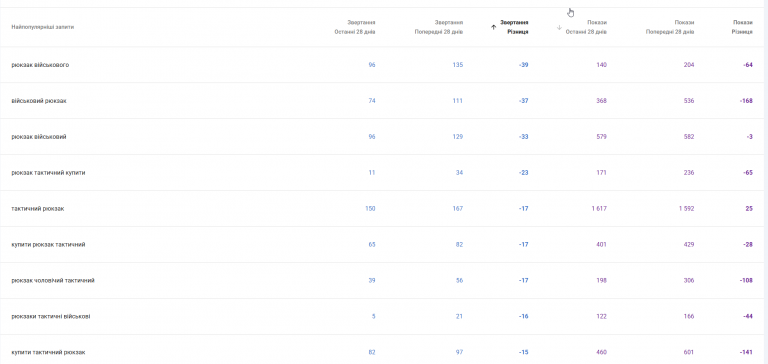Click value 150 in 'тактичний рюкзак' row
The image size is (768, 364).
370,209
